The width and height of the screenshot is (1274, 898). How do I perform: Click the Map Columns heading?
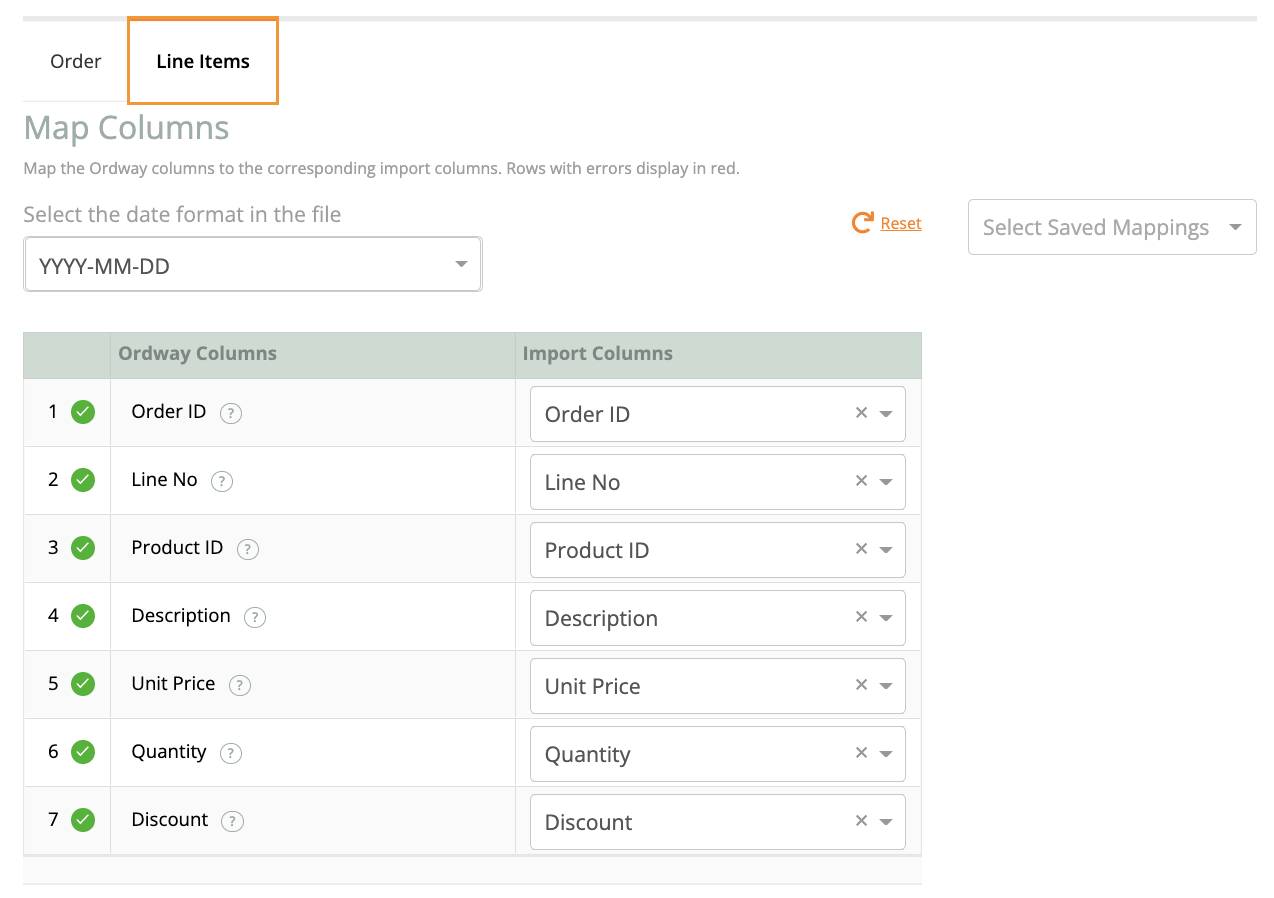coord(126,128)
